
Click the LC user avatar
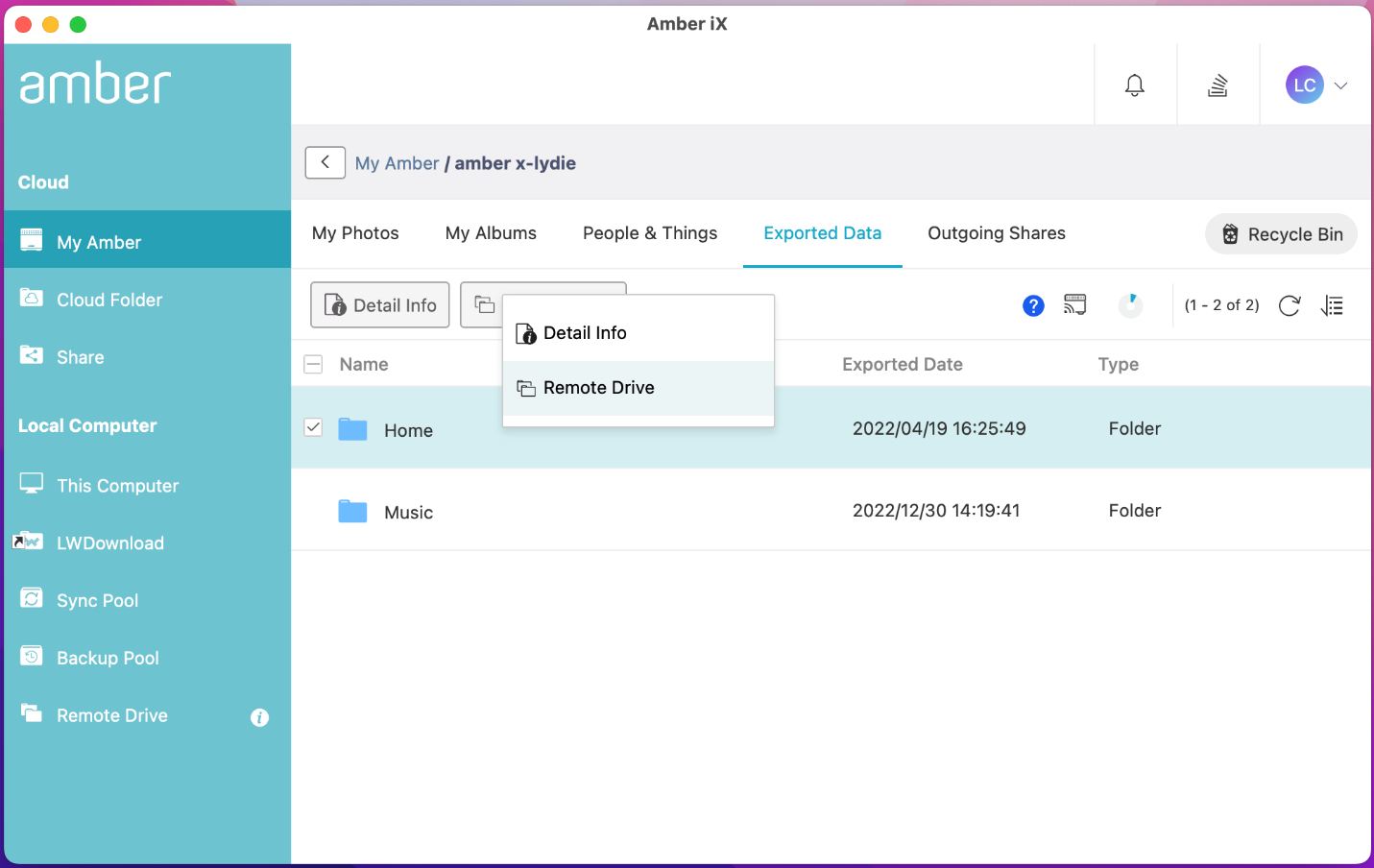pyautogui.click(x=1304, y=84)
